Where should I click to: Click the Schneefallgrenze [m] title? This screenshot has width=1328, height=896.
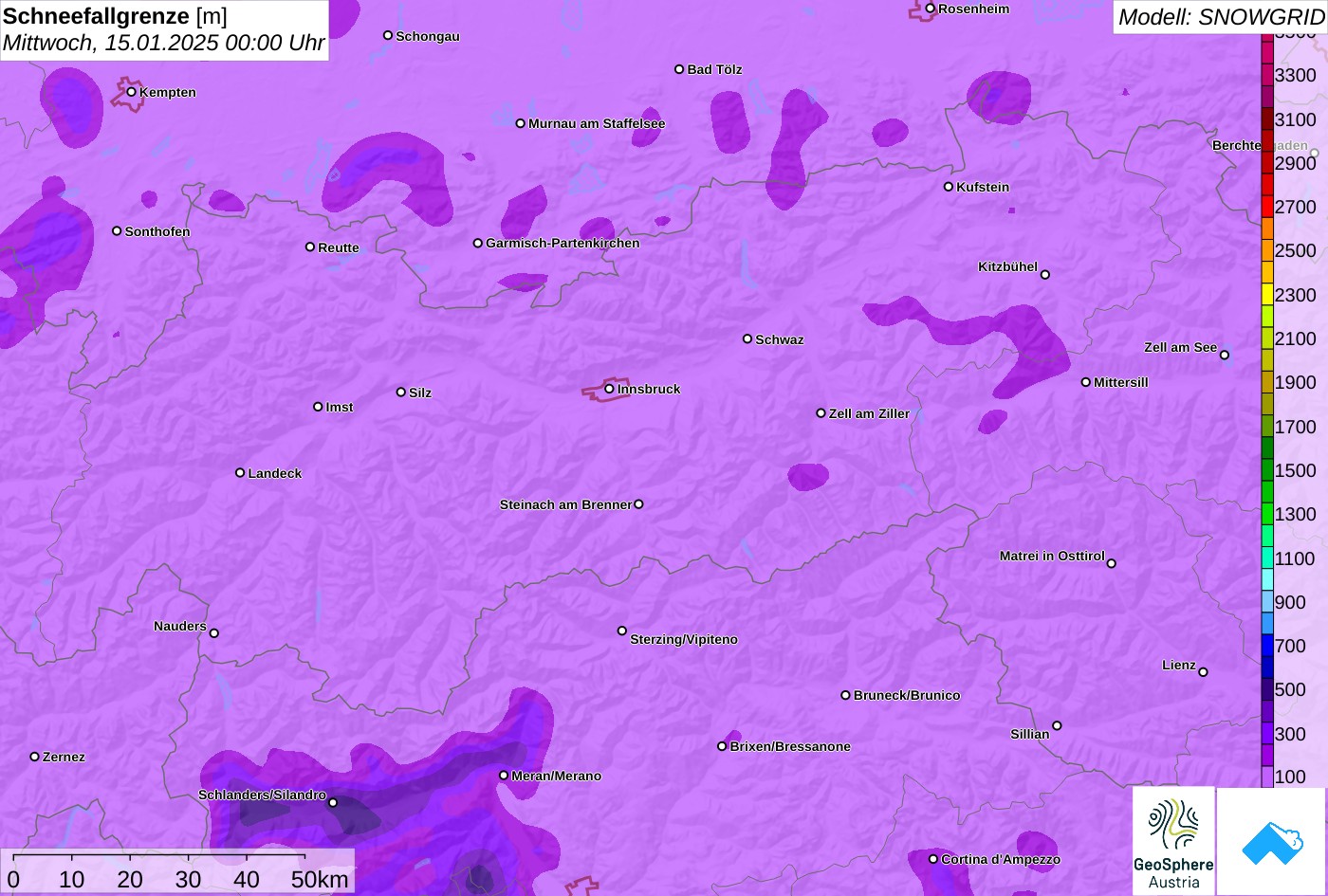pyautogui.click(x=115, y=16)
